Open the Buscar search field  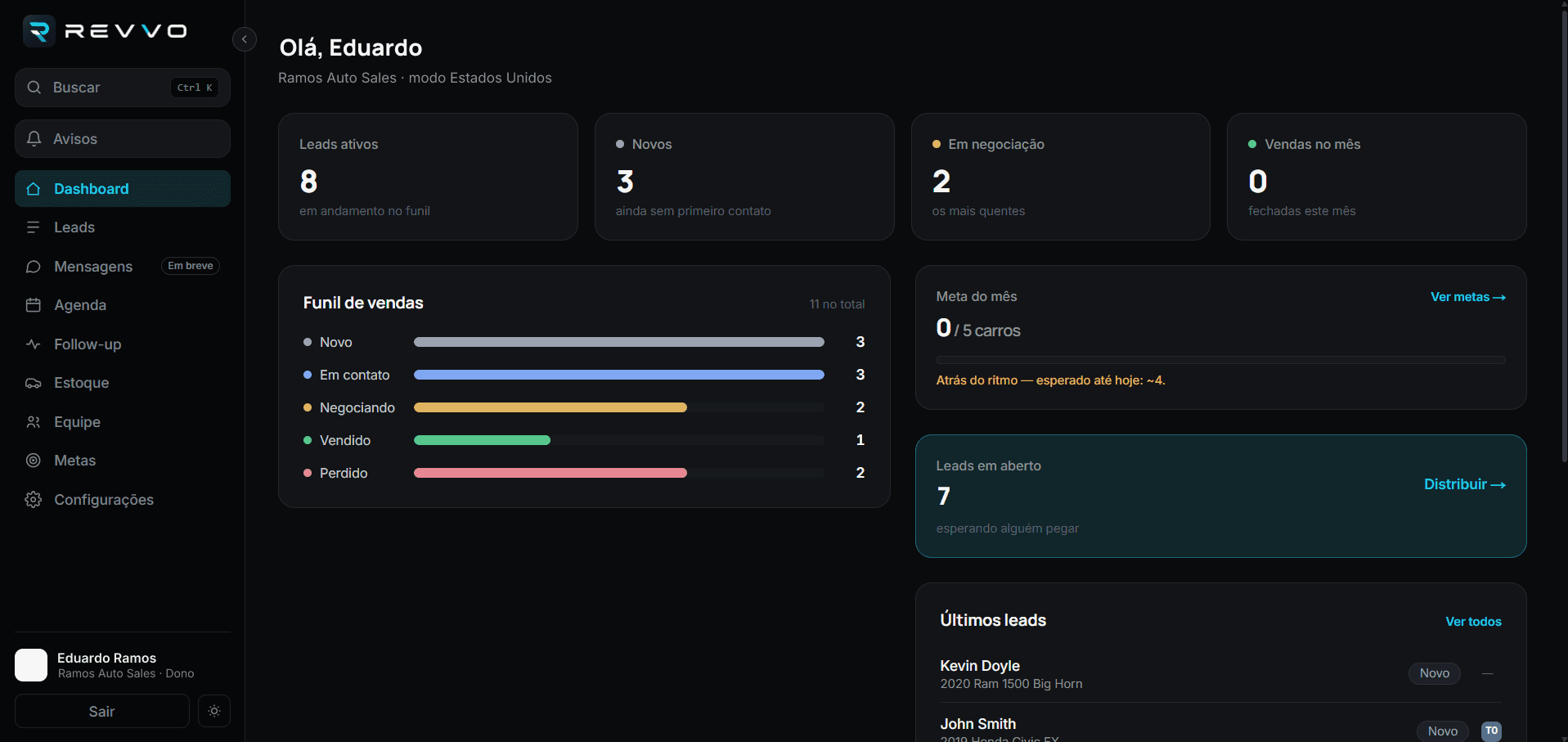point(123,88)
